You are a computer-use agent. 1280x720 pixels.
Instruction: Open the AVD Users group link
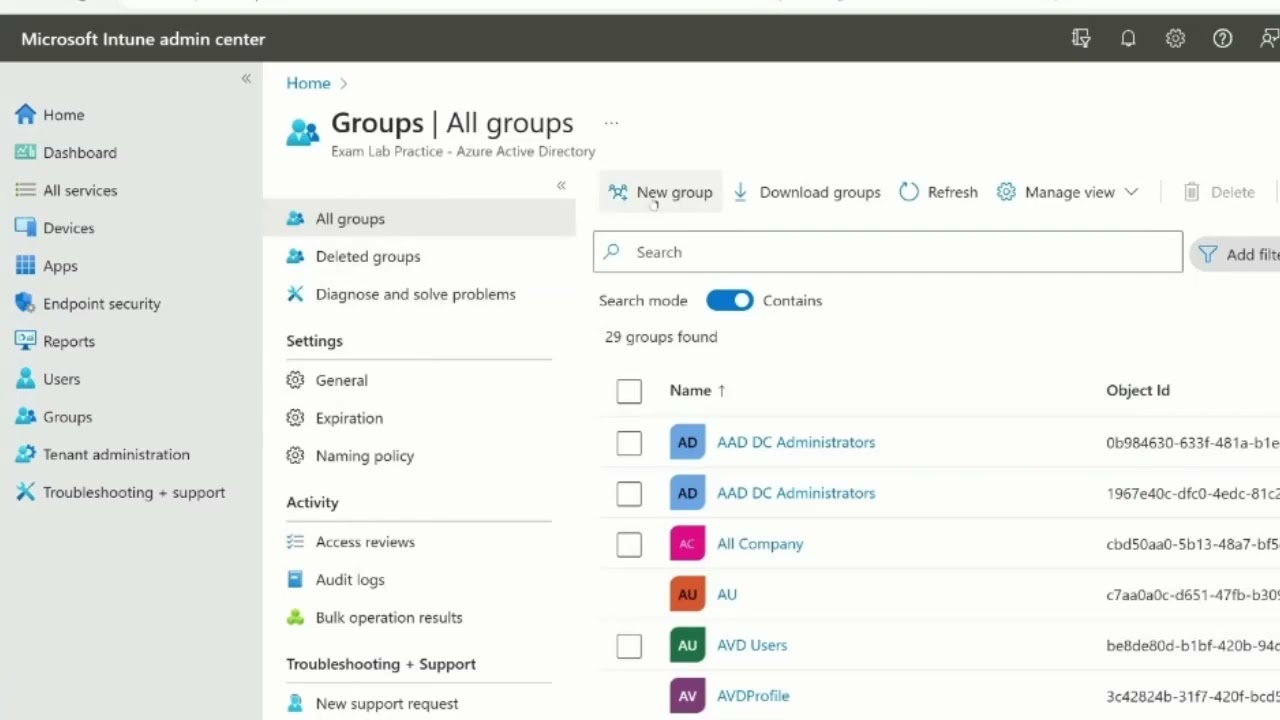(x=752, y=645)
